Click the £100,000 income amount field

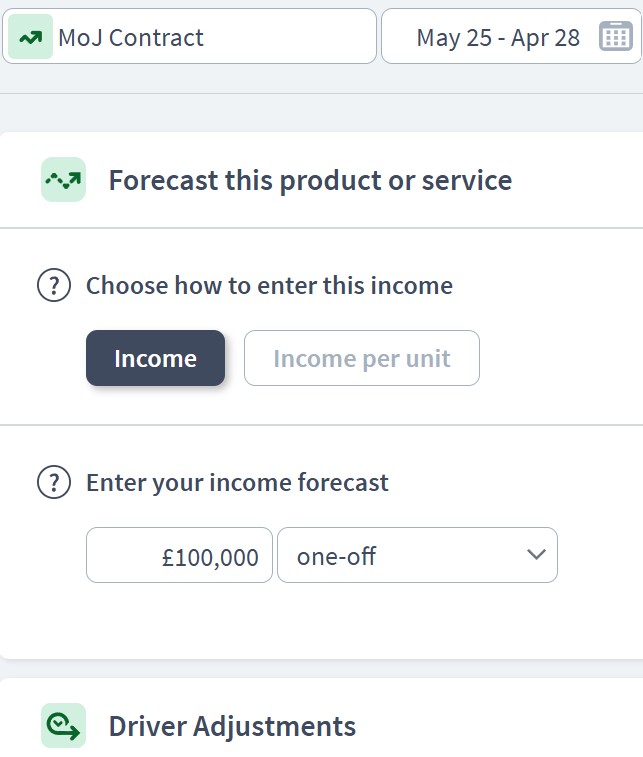[x=179, y=555]
